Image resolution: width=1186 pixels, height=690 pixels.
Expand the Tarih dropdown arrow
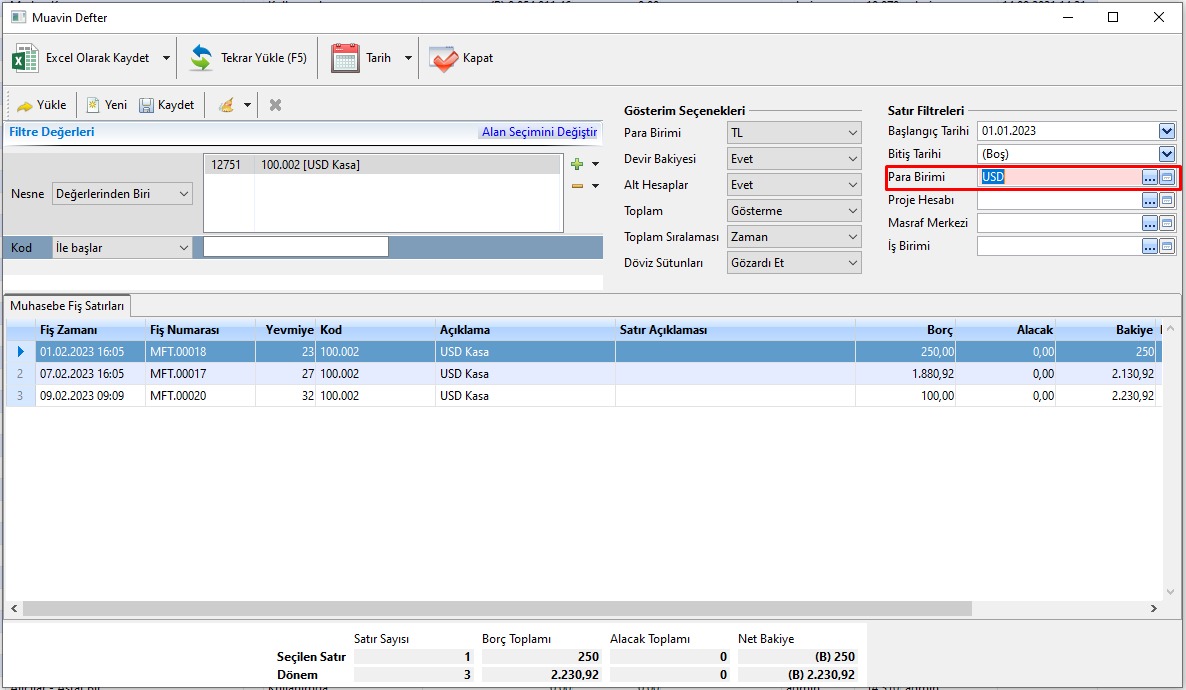[x=408, y=58]
